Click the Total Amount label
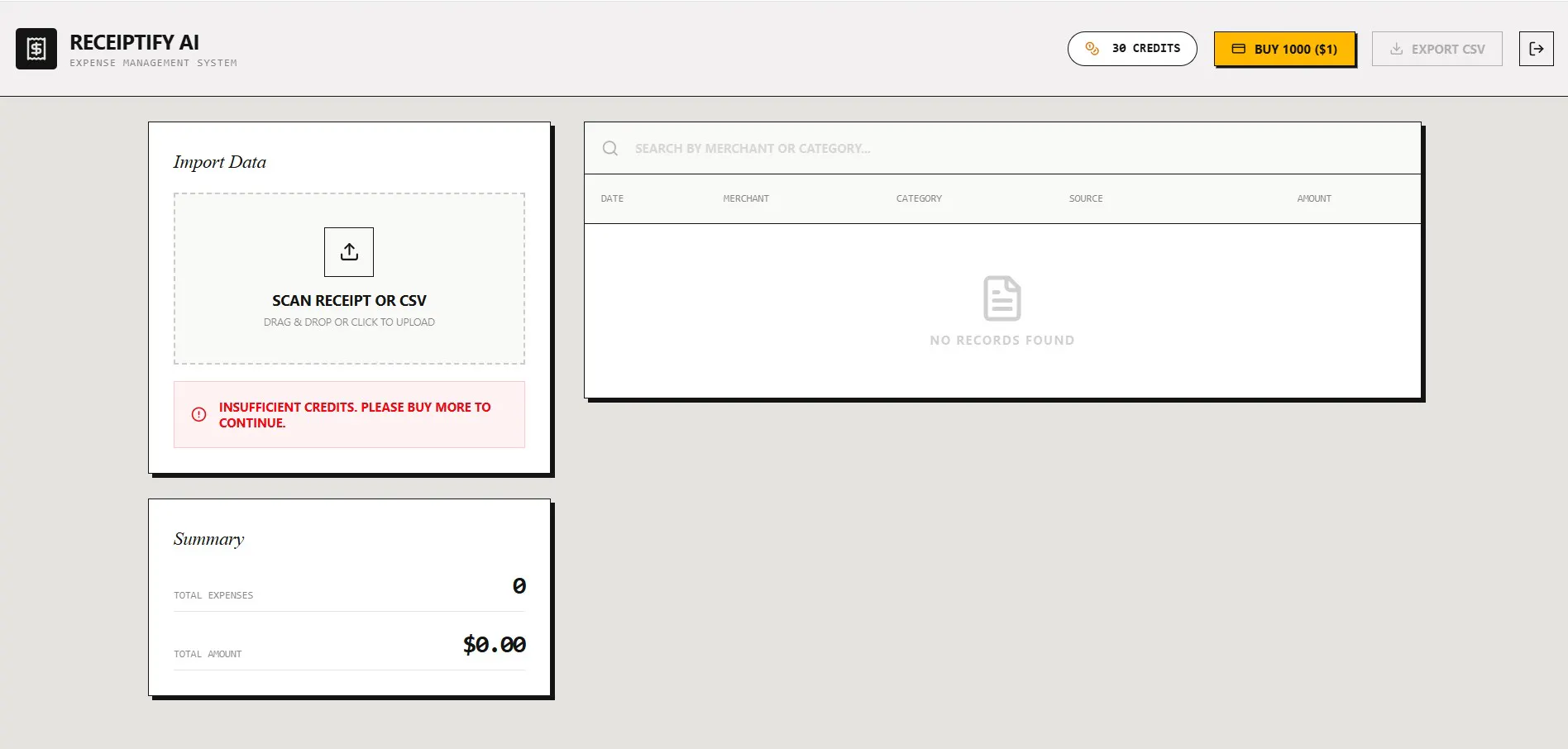This screenshot has width=1568, height=749. (208, 654)
